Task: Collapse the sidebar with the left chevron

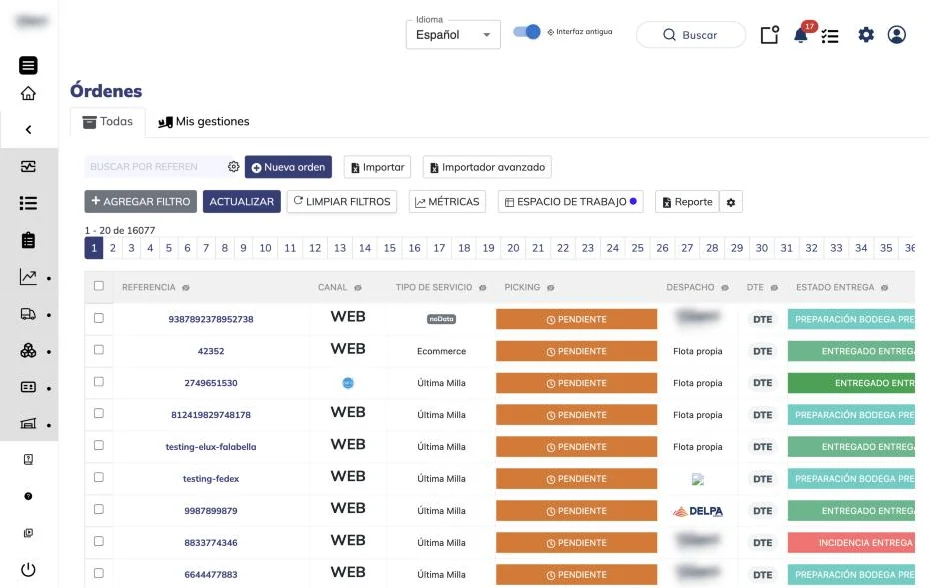Action: (x=28, y=129)
